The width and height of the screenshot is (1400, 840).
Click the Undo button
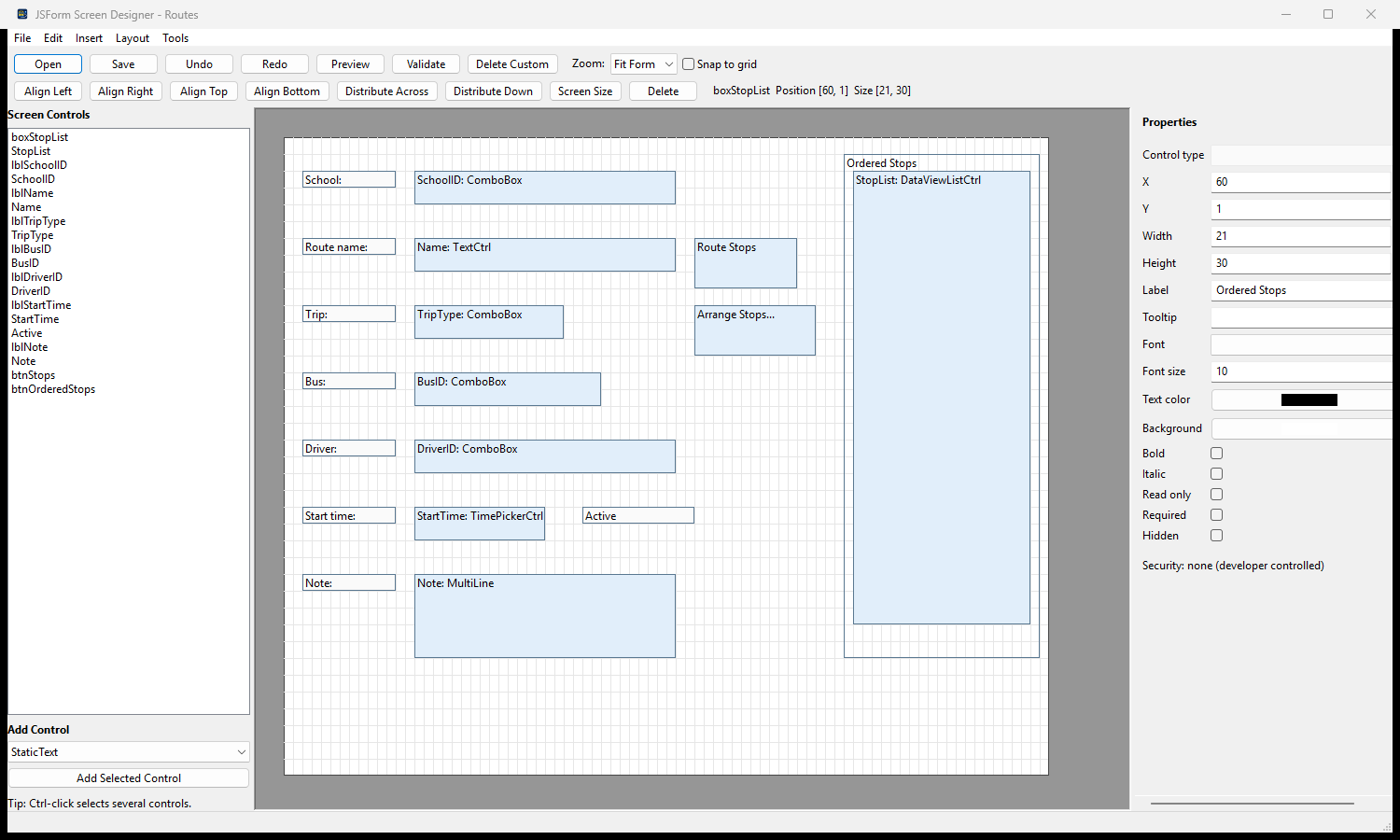[199, 64]
